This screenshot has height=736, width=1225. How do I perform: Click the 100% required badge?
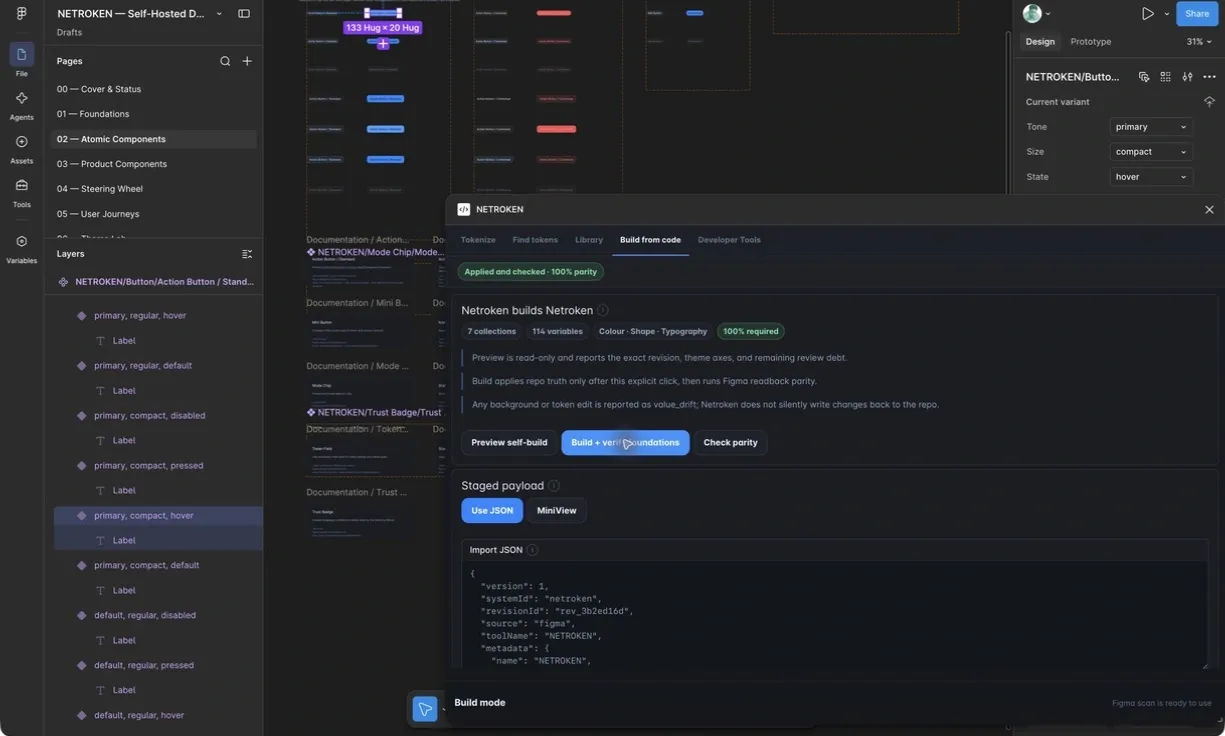(x=750, y=331)
